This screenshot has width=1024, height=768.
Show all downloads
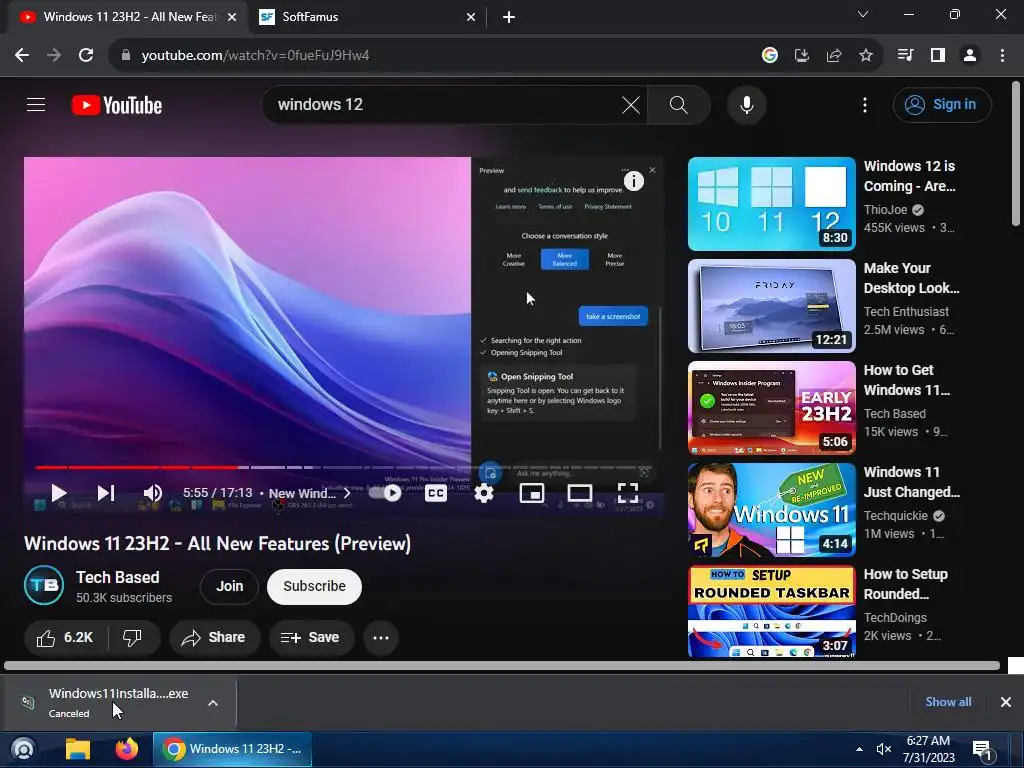click(948, 702)
